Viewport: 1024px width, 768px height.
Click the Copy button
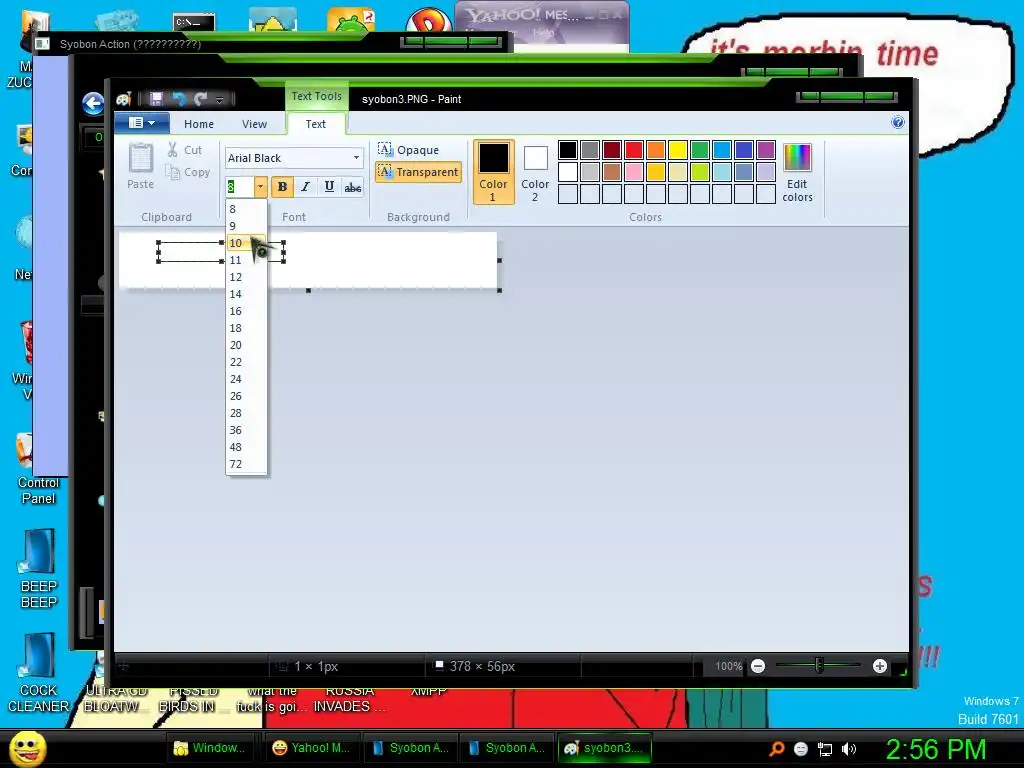[x=188, y=172]
